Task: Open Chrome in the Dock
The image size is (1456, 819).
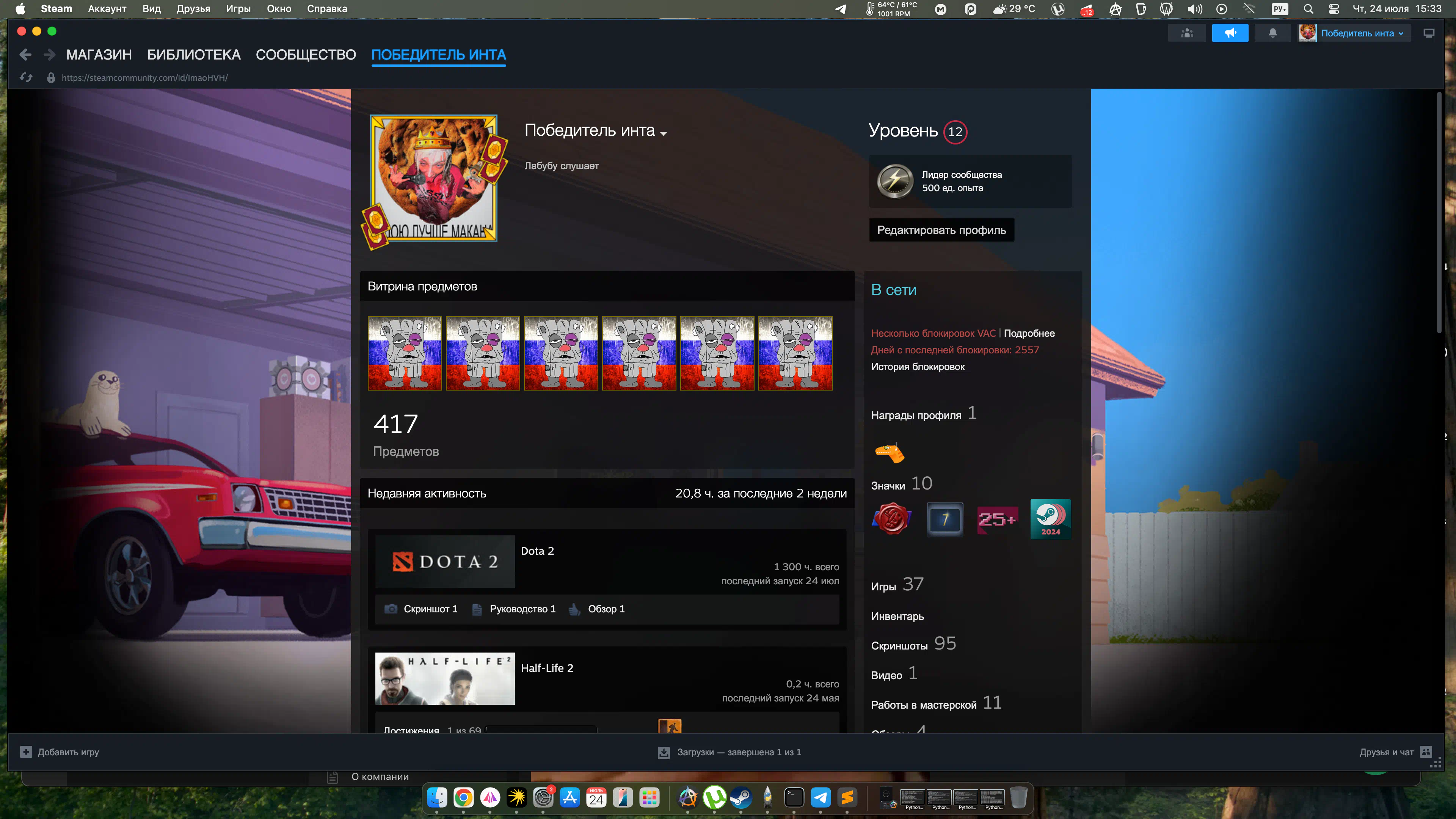Action: (x=463, y=797)
